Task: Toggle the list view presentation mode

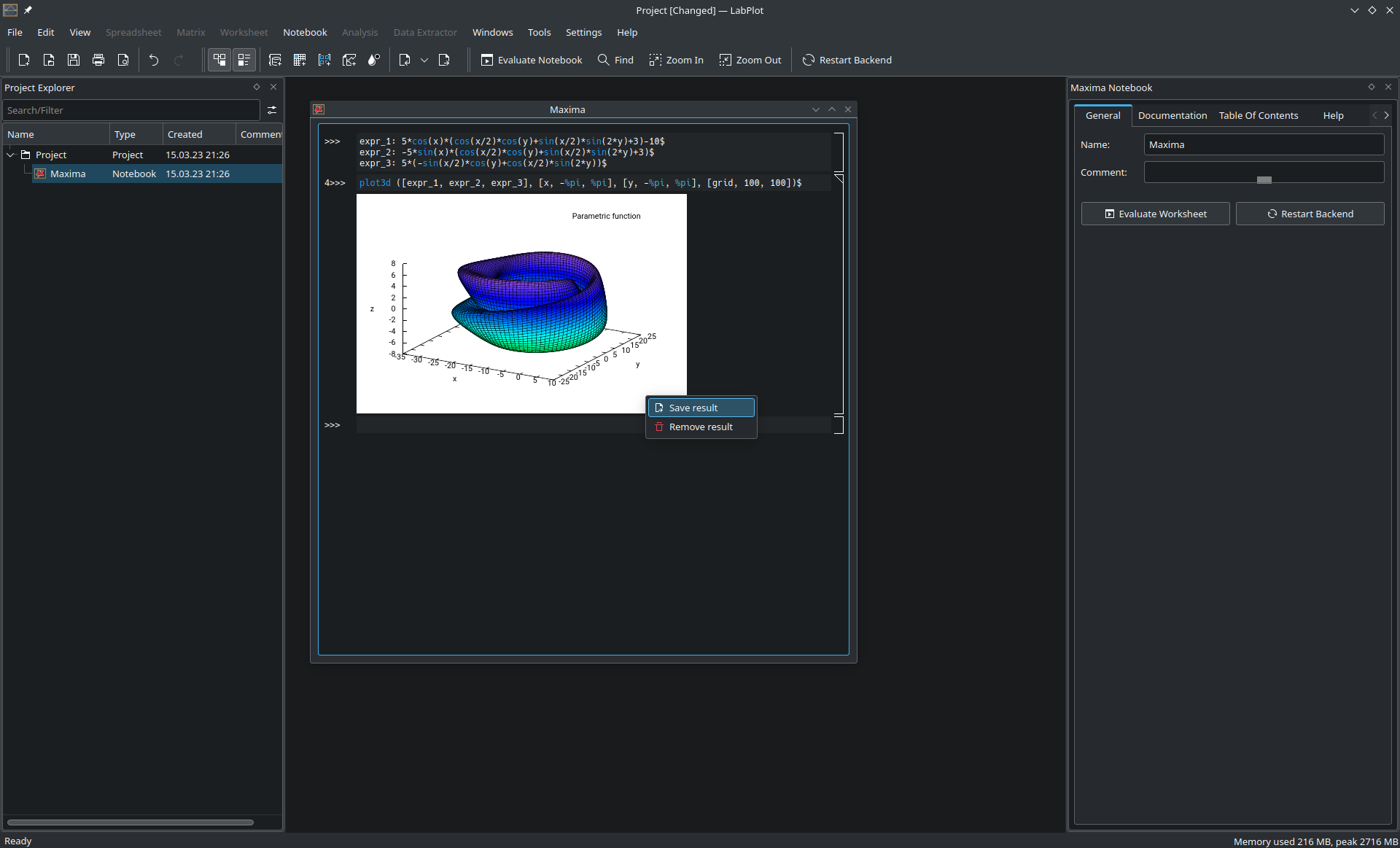Action: 244,60
